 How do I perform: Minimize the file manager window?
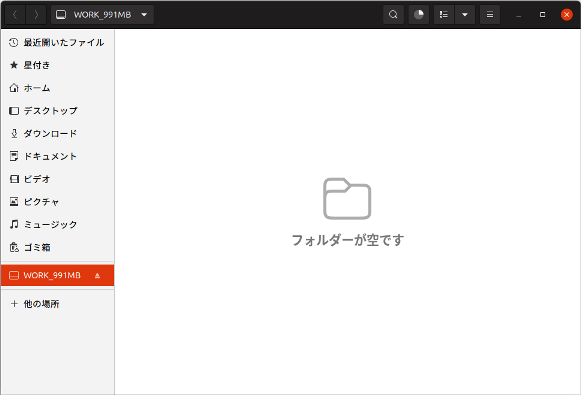click(519, 15)
